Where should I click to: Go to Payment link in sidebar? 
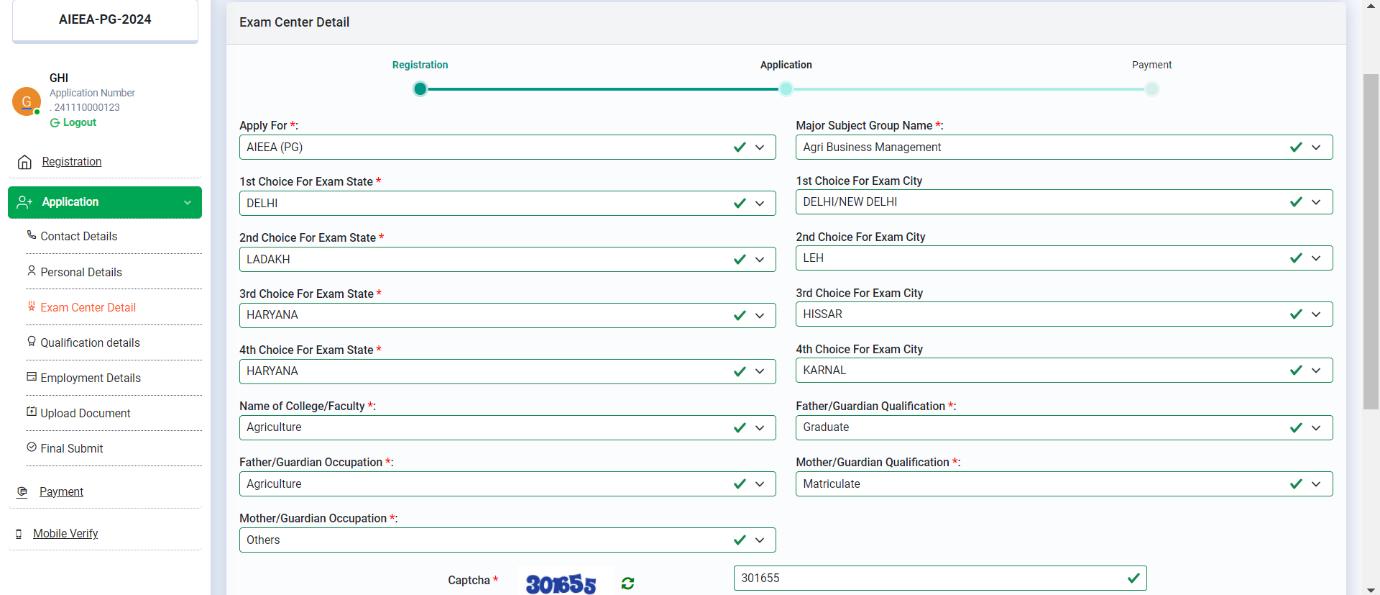[x=61, y=492]
